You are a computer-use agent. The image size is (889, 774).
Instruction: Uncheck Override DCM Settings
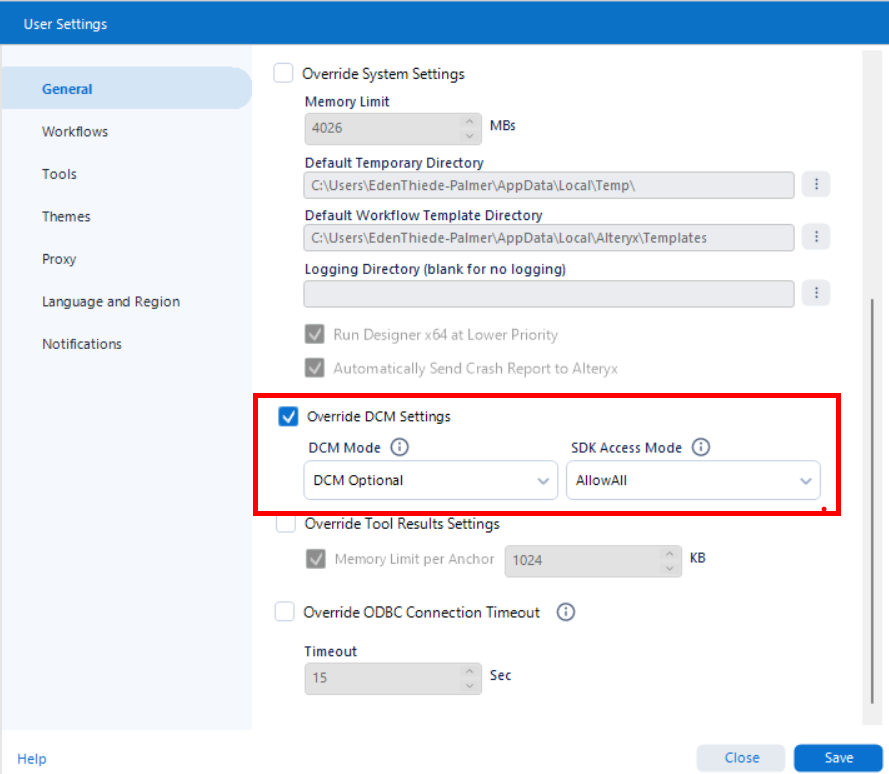(x=288, y=416)
